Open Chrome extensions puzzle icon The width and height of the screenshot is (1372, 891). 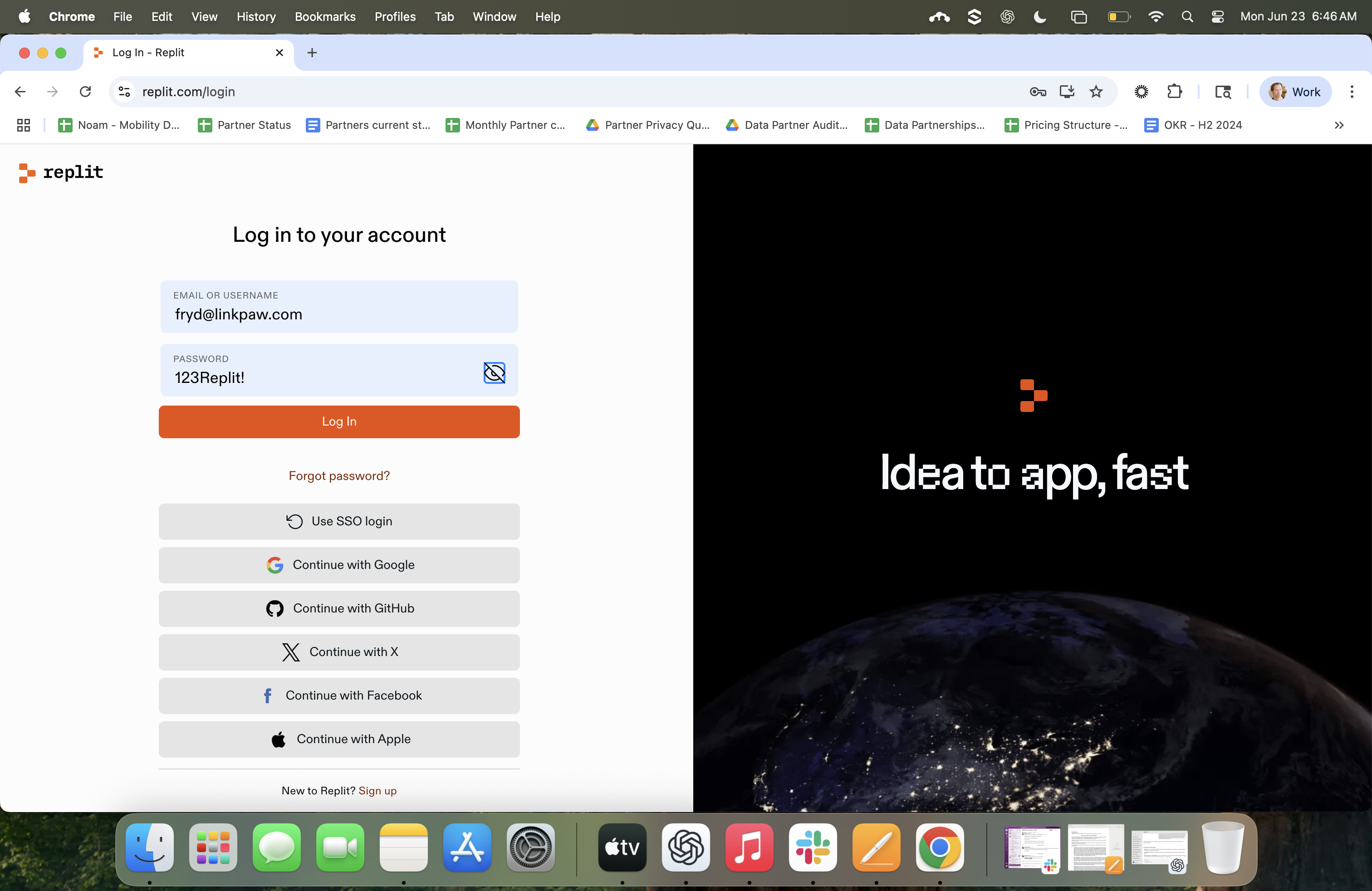click(x=1174, y=92)
